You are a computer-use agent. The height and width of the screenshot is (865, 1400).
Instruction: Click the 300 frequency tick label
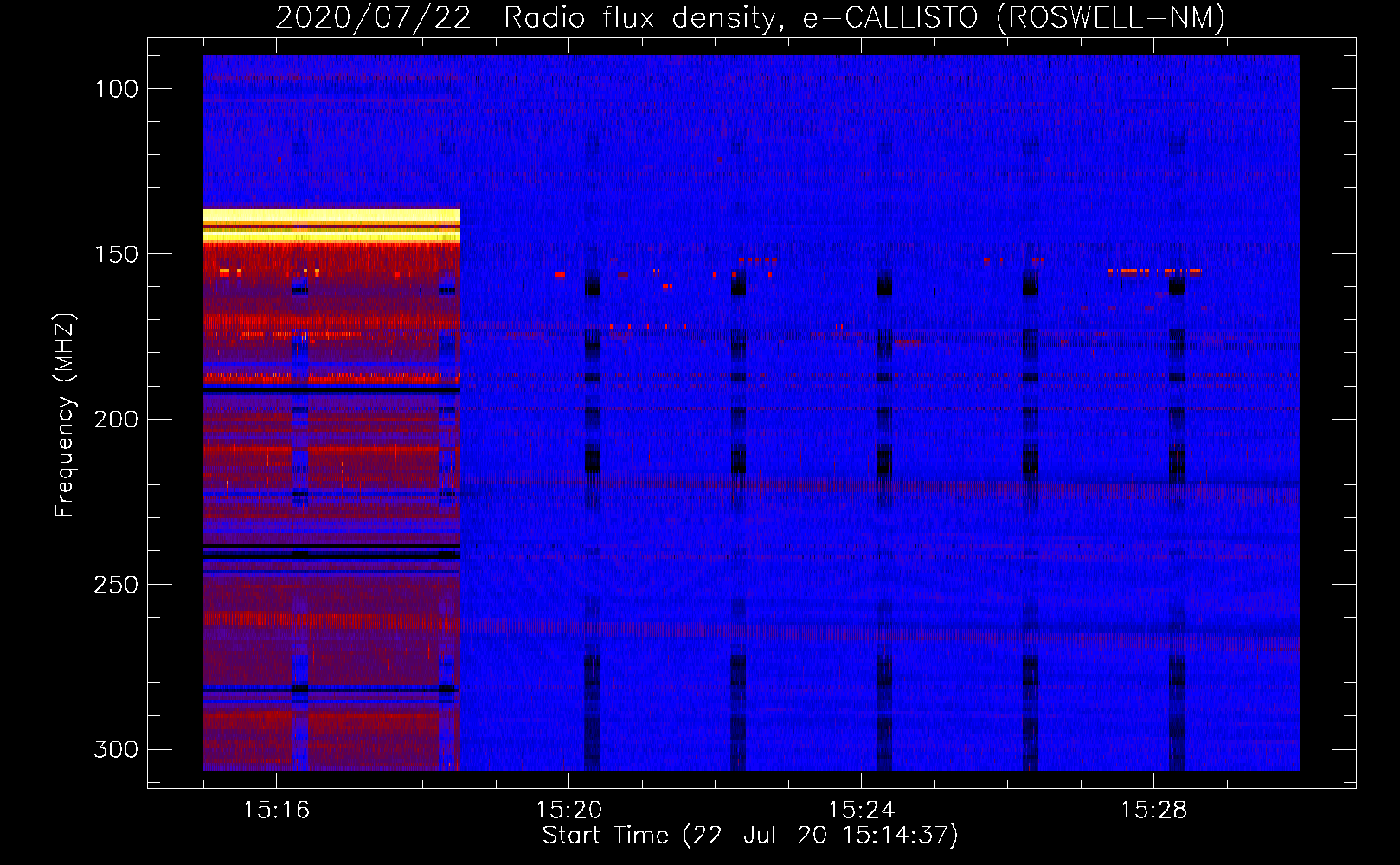click(x=116, y=749)
